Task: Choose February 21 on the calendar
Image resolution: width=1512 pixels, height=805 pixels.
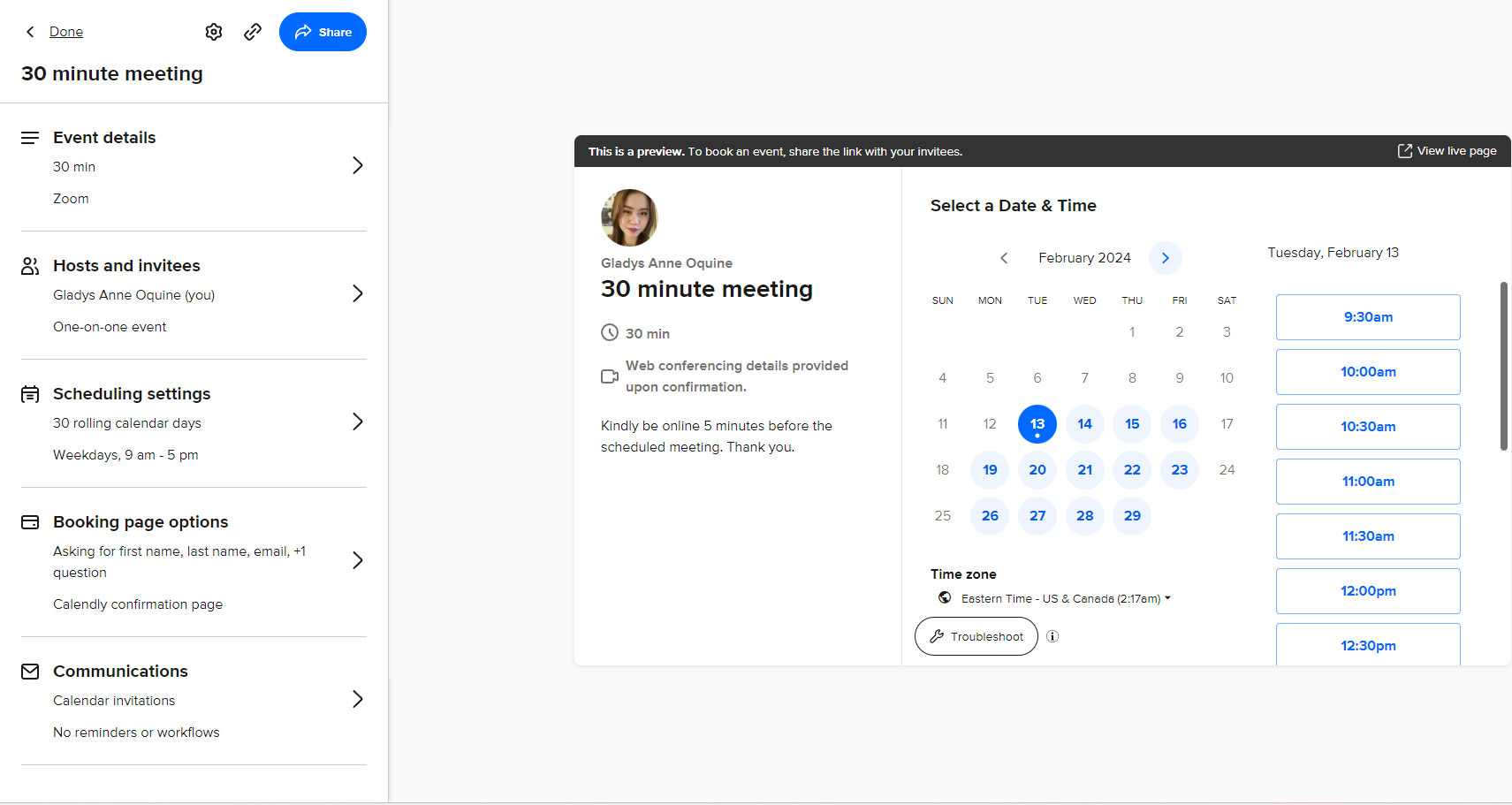Action: [x=1085, y=470]
